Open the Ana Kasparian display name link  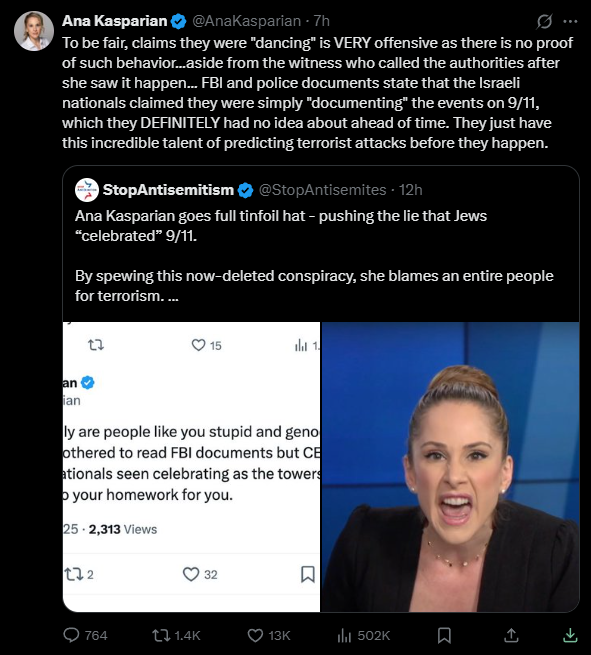[x=114, y=21]
